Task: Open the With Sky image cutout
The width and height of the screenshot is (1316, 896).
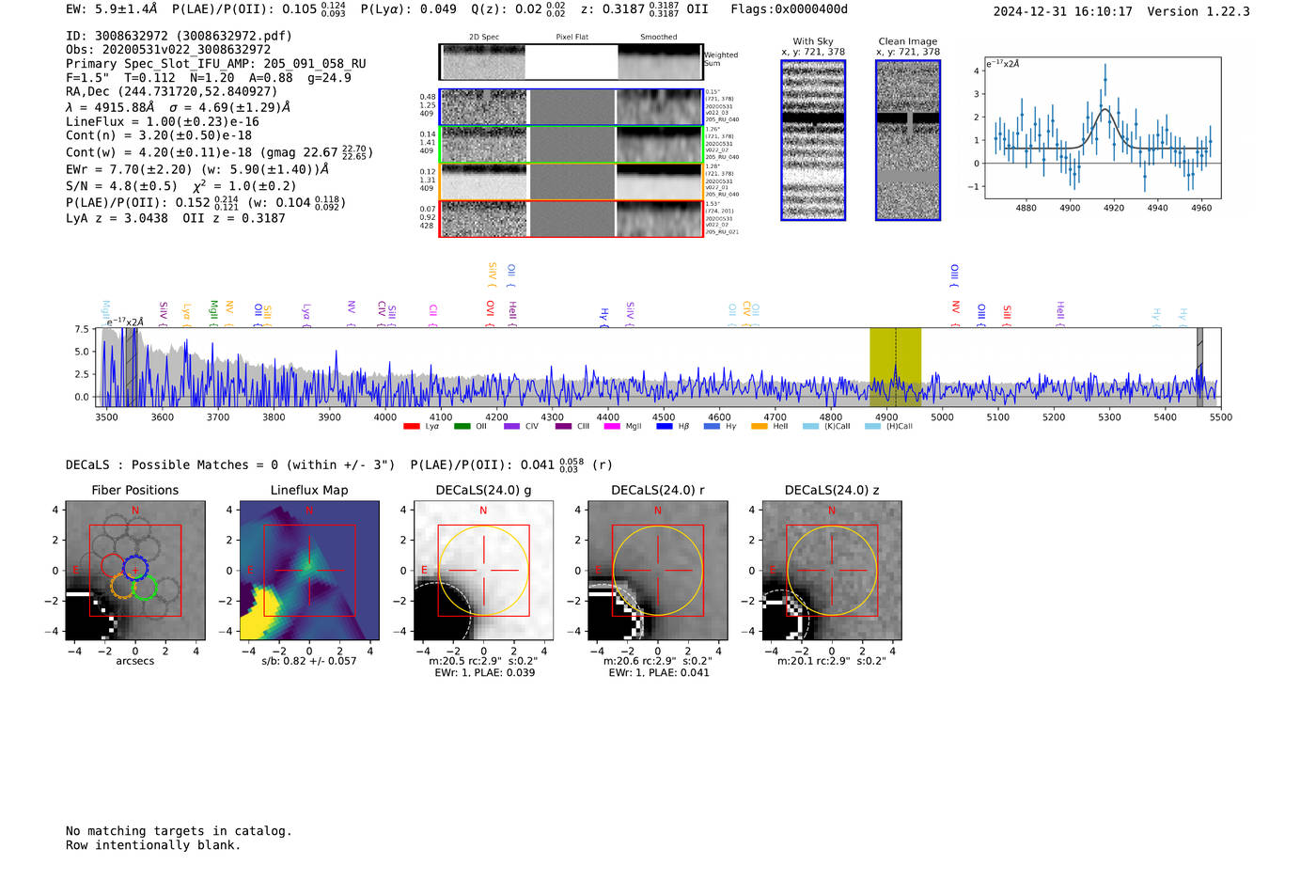Action: (x=813, y=140)
